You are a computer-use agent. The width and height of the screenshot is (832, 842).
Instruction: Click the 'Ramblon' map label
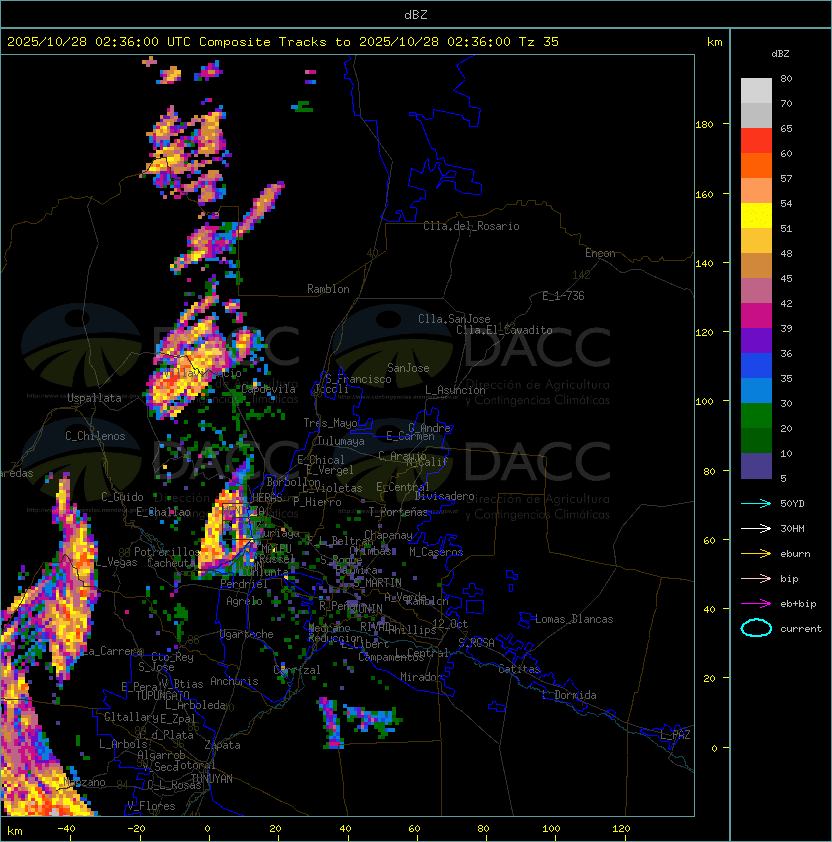(328, 289)
